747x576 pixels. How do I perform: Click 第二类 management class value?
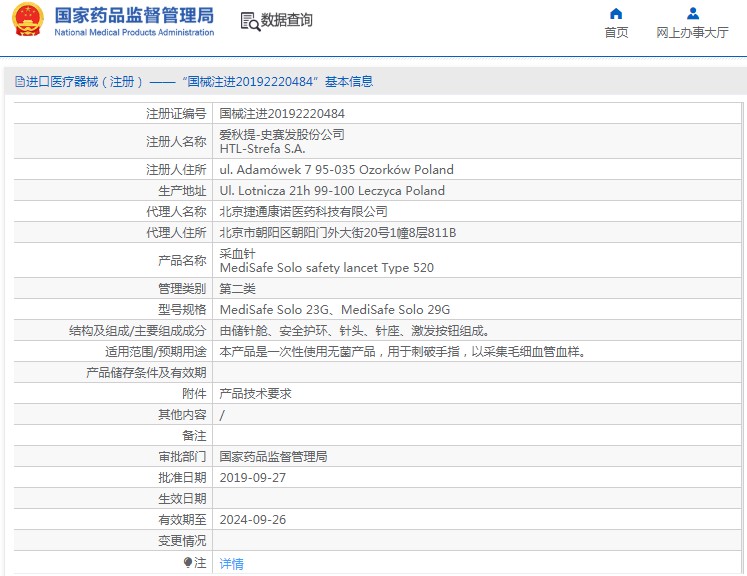[237, 289]
